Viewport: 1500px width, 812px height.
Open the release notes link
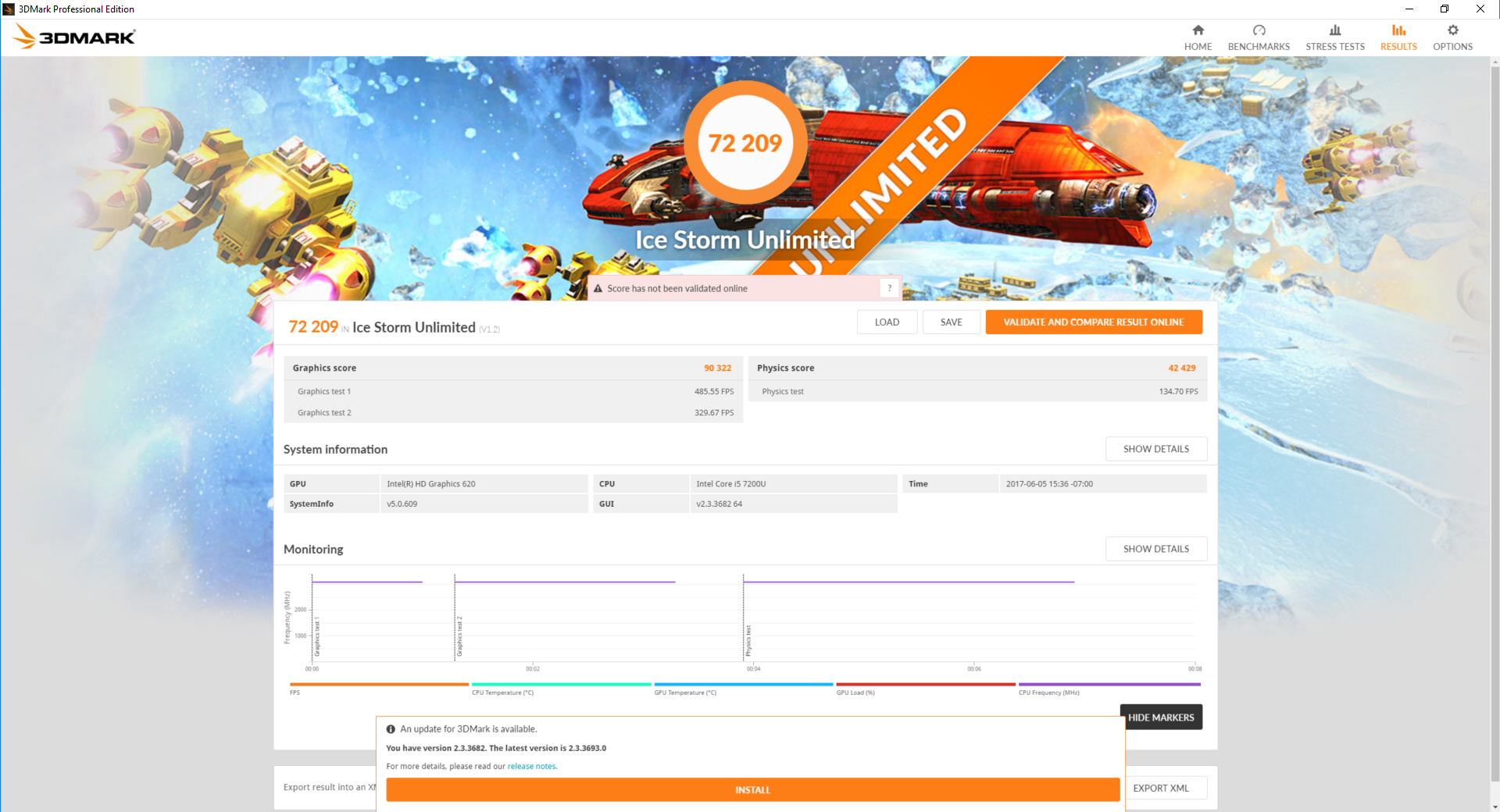tap(532, 766)
